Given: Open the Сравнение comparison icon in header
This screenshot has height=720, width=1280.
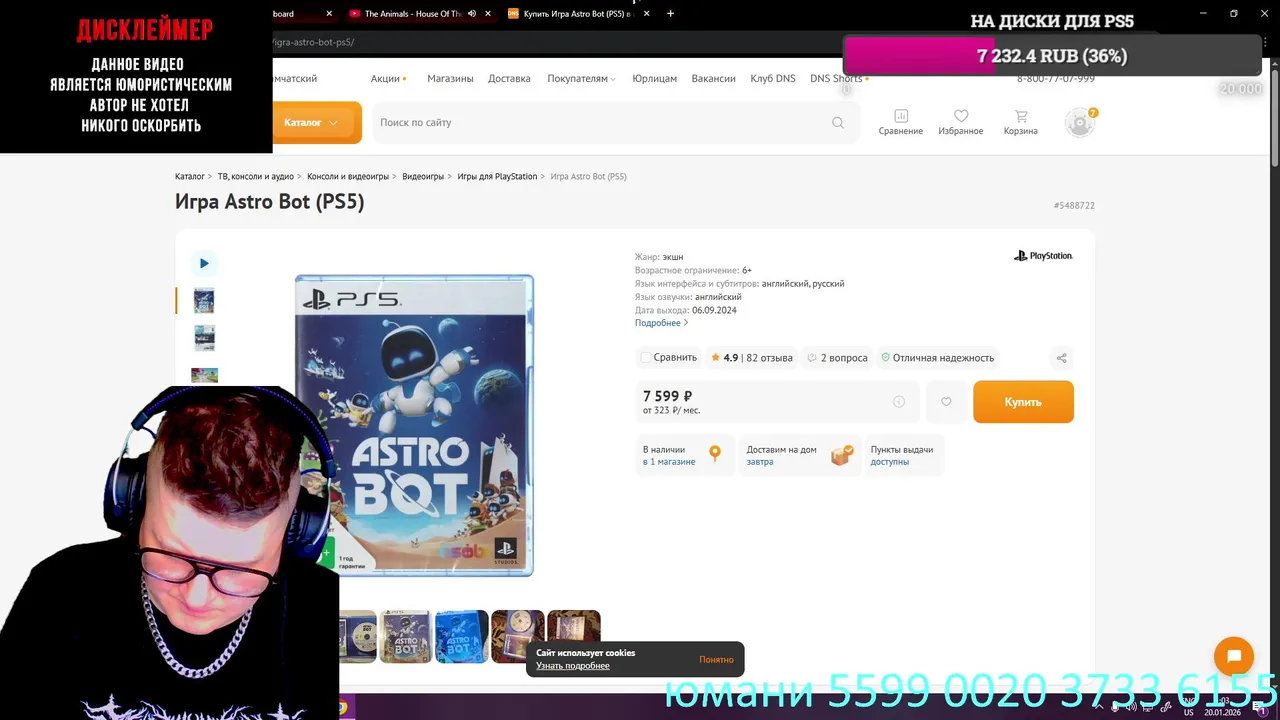Looking at the screenshot, I should (x=900, y=122).
